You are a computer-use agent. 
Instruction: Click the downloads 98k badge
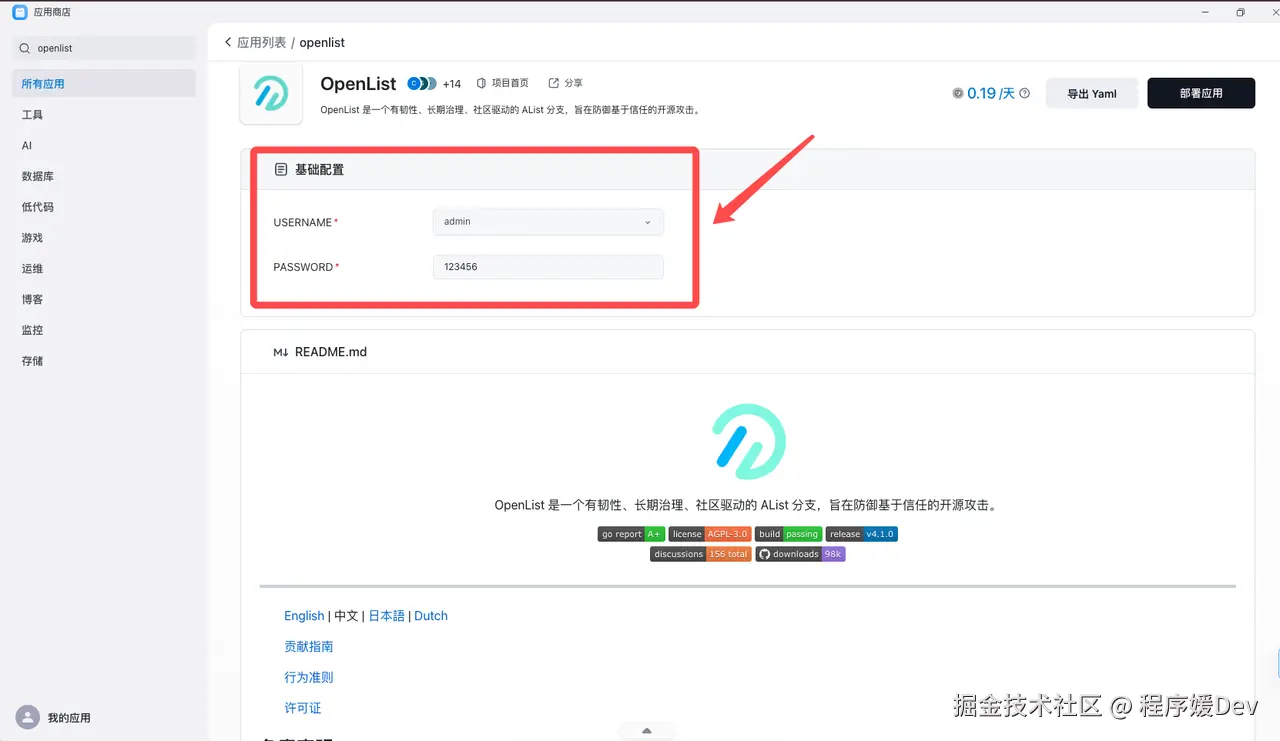point(800,554)
